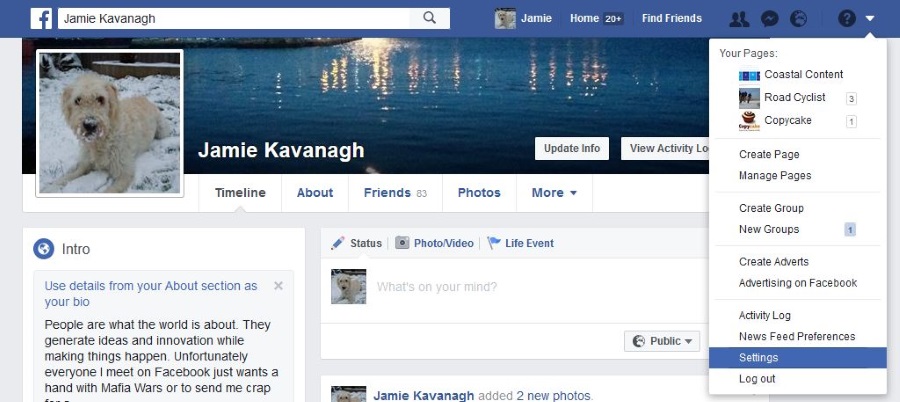Click the dog profile picture

pyautogui.click(x=110, y=123)
